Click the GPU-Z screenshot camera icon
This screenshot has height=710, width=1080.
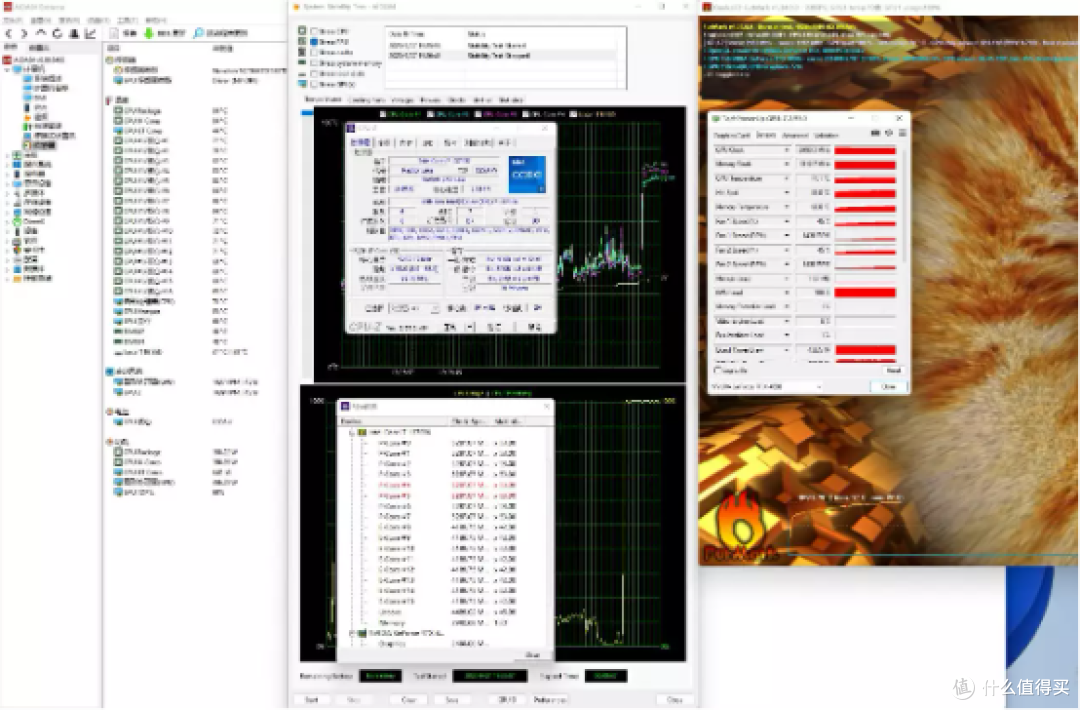tap(875, 134)
